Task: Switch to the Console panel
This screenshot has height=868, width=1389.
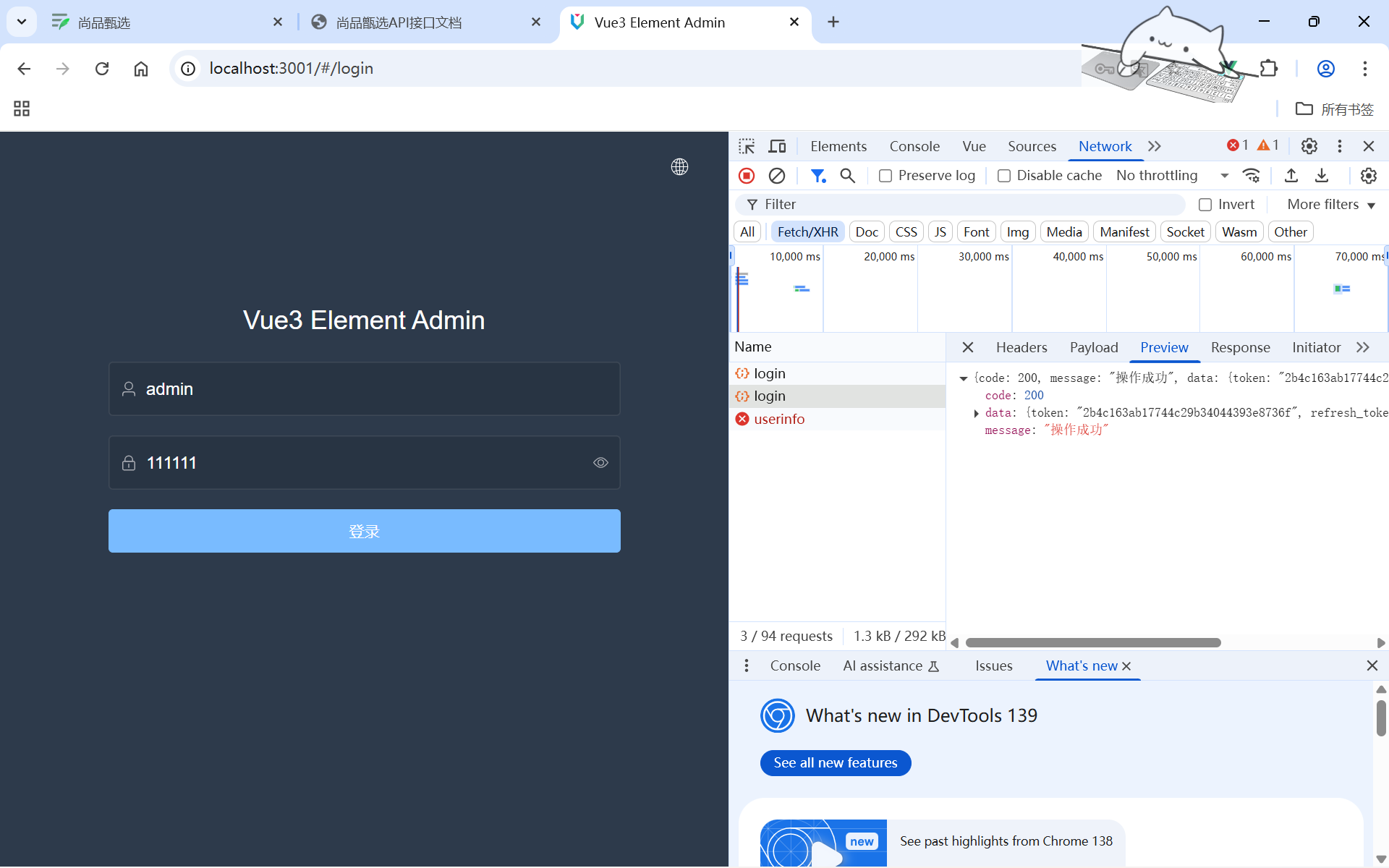Action: point(914,146)
